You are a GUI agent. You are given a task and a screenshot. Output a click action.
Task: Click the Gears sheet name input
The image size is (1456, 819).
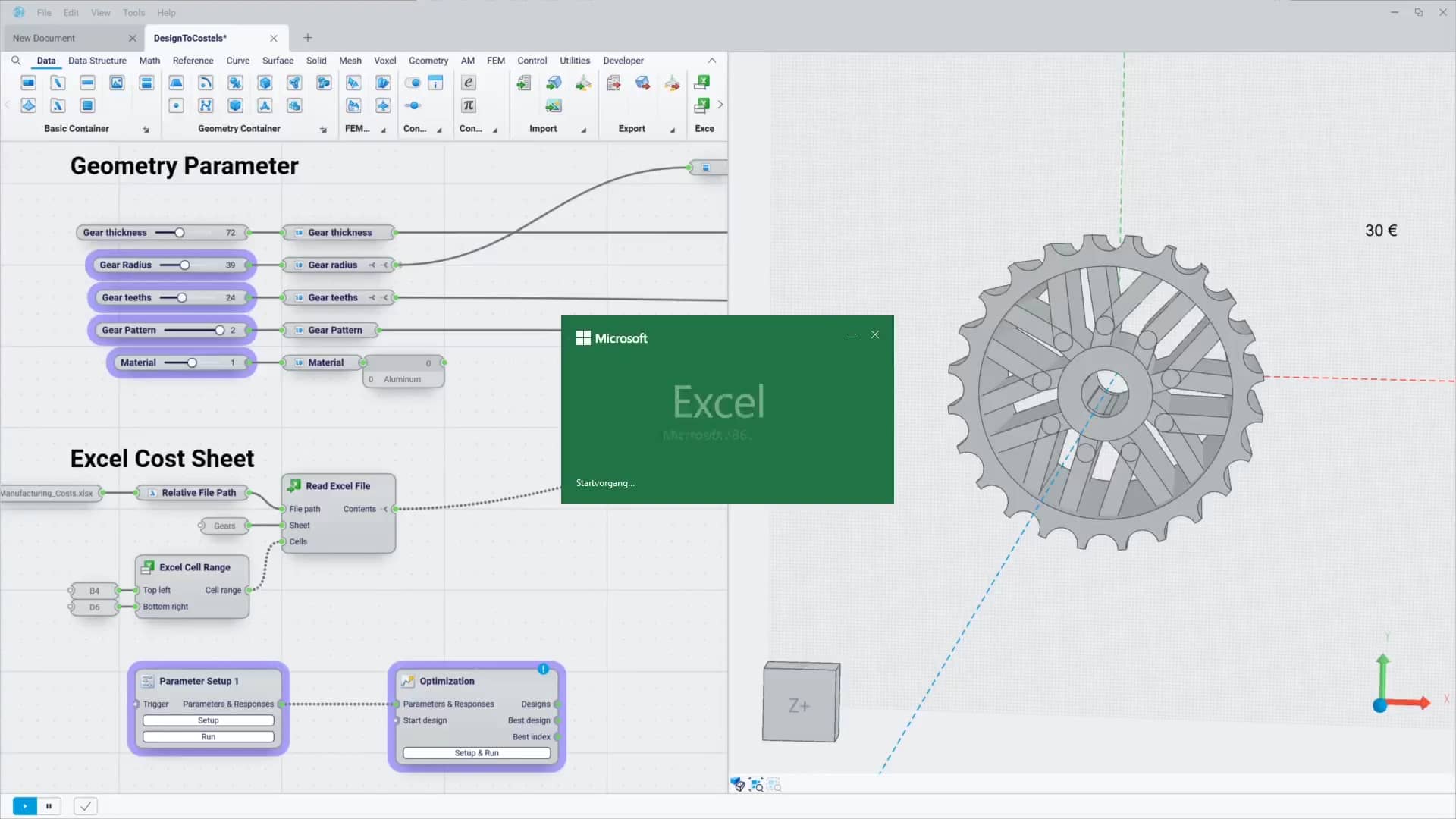click(224, 526)
